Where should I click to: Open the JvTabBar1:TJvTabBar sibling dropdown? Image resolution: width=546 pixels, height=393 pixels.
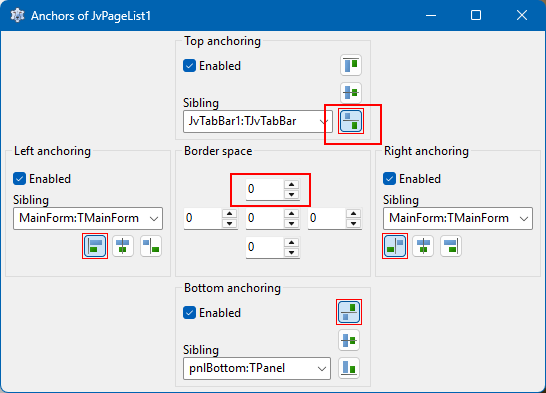click(x=258, y=121)
